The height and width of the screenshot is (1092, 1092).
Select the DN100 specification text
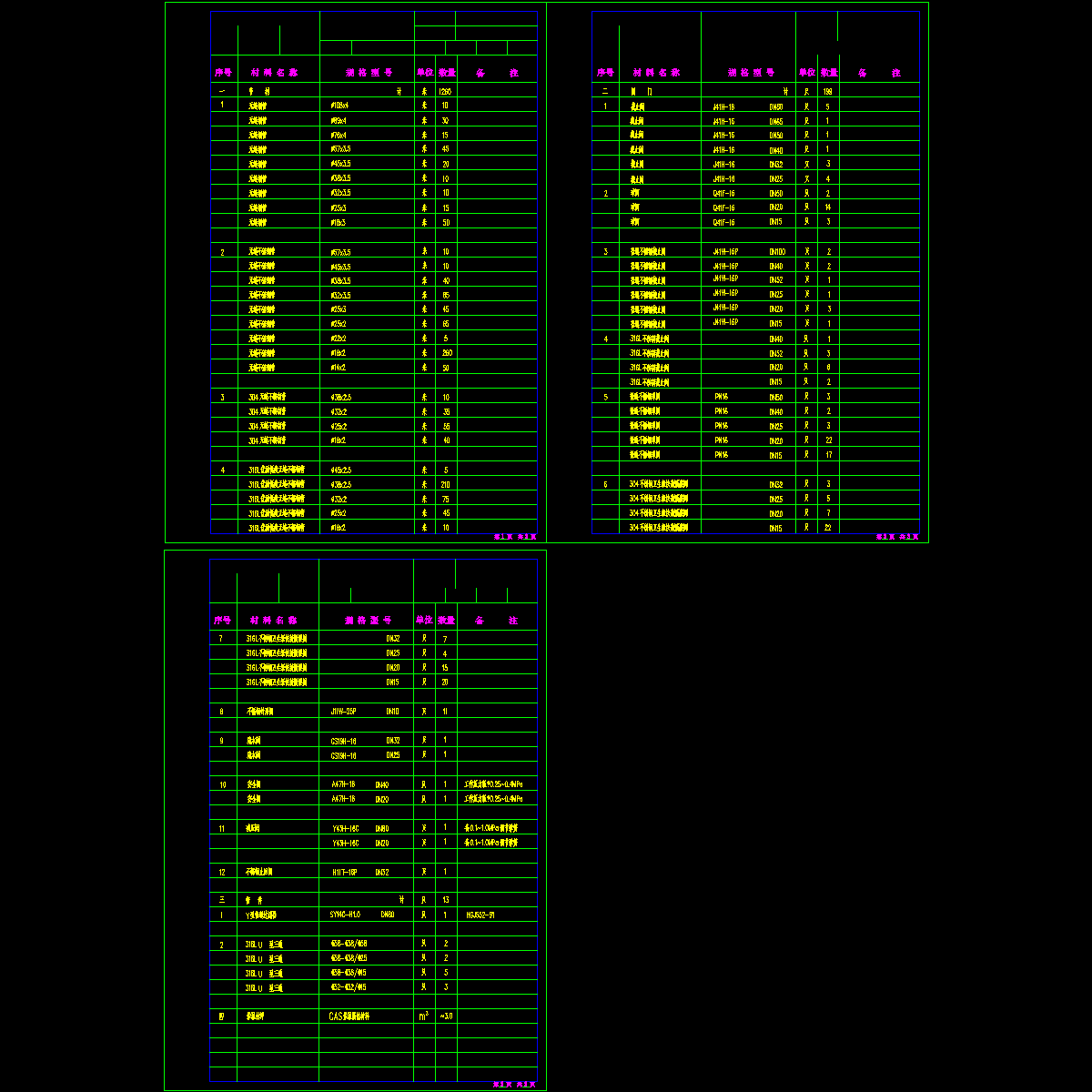click(777, 251)
